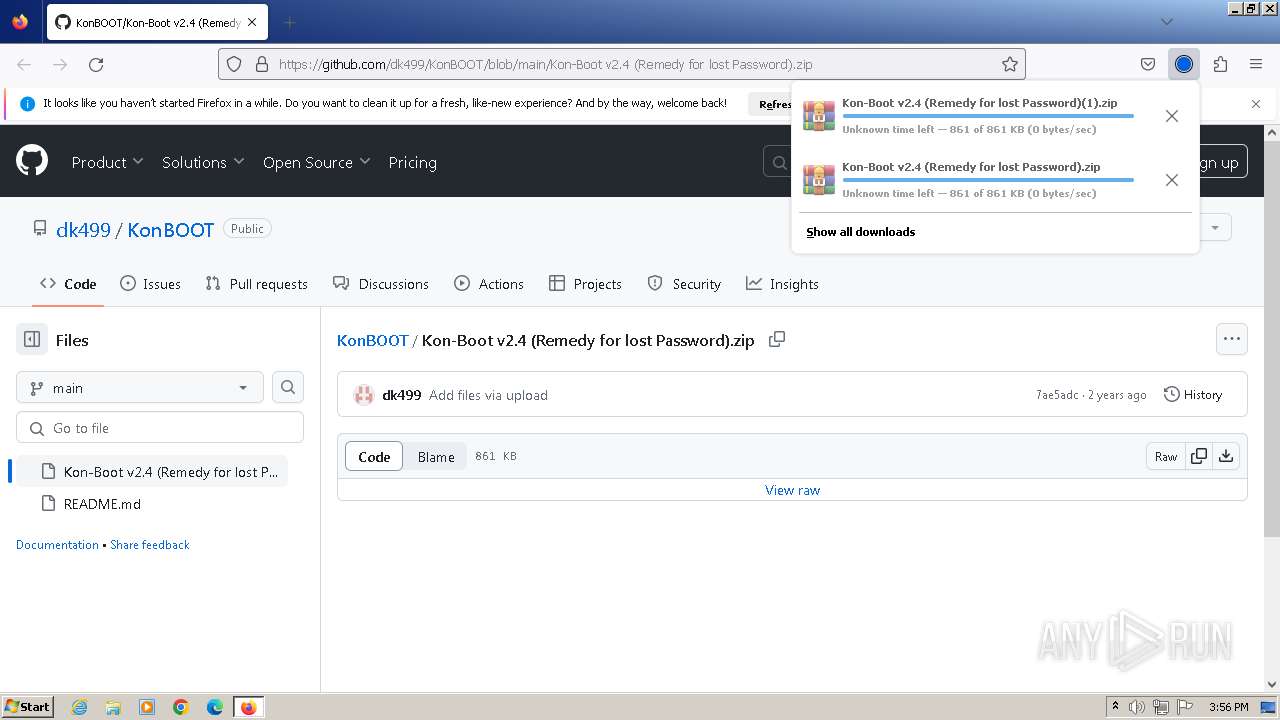Open commit 7ae5adc
The width and height of the screenshot is (1280, 720).
[x=1057, y=395]
